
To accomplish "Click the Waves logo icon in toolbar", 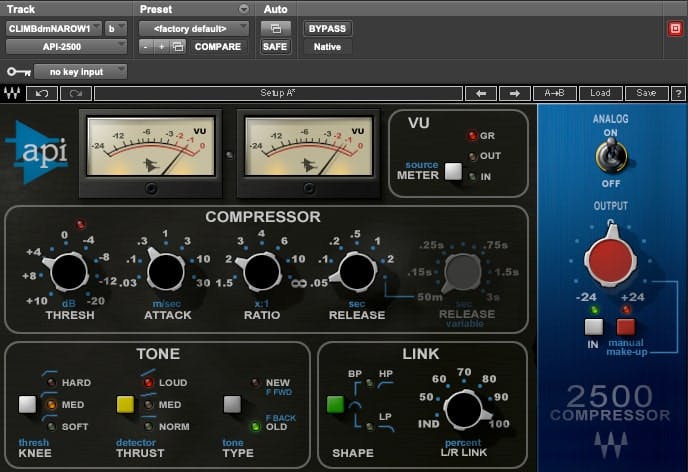I will click(12, 93).
